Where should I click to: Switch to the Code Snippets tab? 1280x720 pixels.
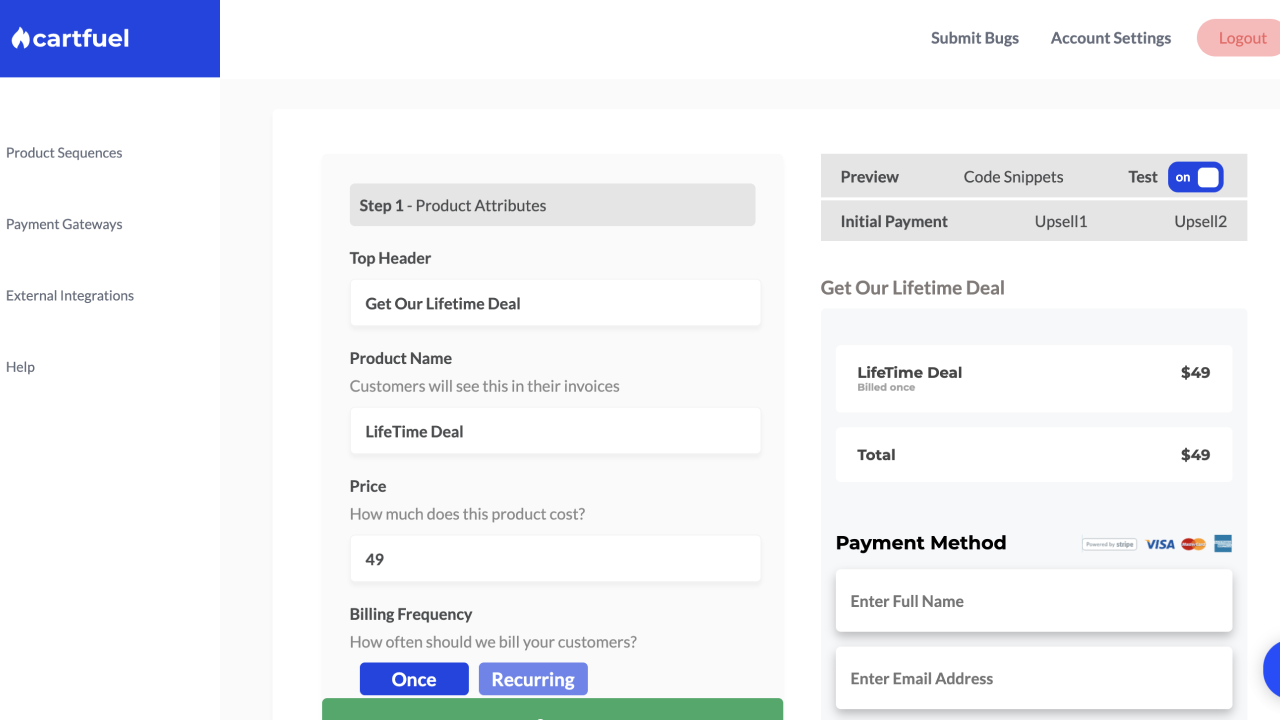click(x=1013, y=177)
